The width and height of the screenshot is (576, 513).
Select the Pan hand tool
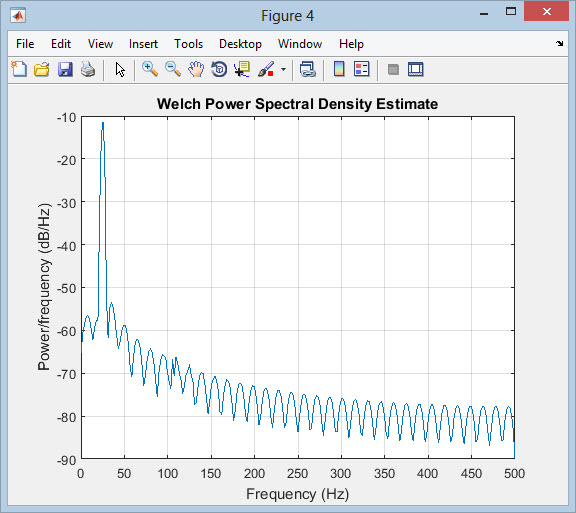click(x=196, y=69)
